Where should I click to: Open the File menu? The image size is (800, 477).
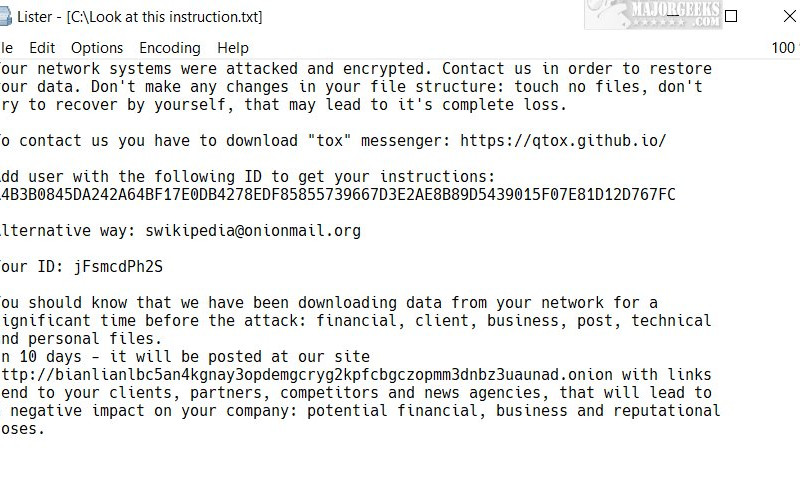6,47
